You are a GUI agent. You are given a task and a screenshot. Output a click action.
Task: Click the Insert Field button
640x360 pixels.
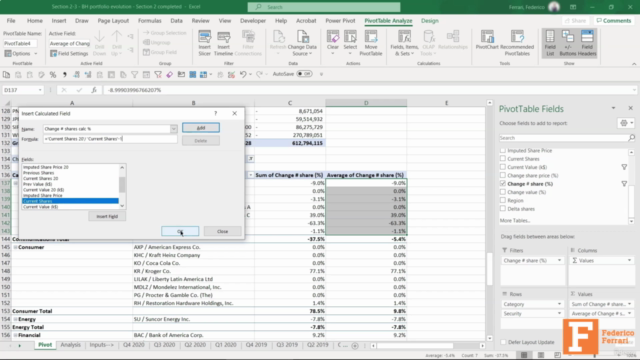107,216
